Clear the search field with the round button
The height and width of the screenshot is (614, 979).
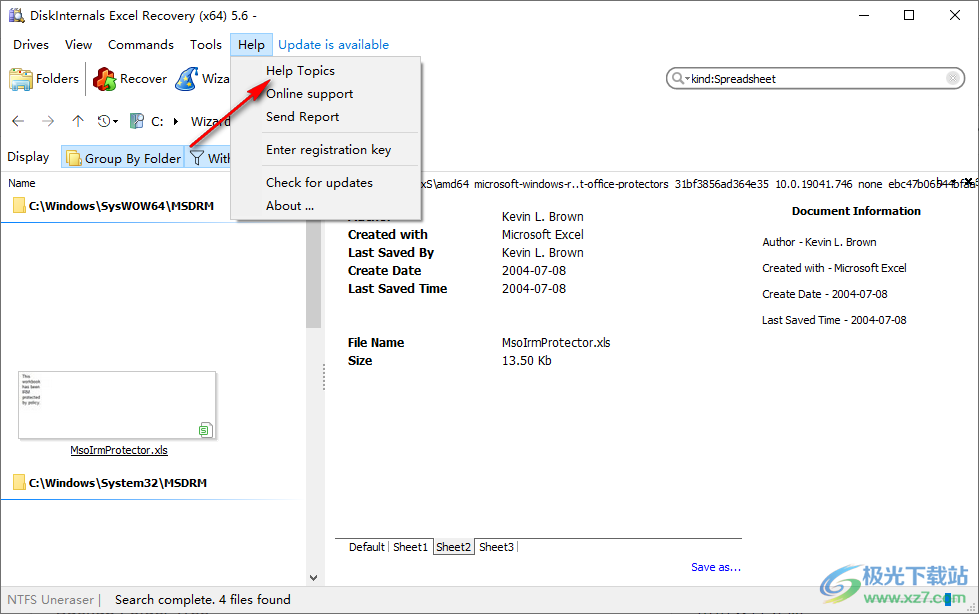tap(953, 78)
